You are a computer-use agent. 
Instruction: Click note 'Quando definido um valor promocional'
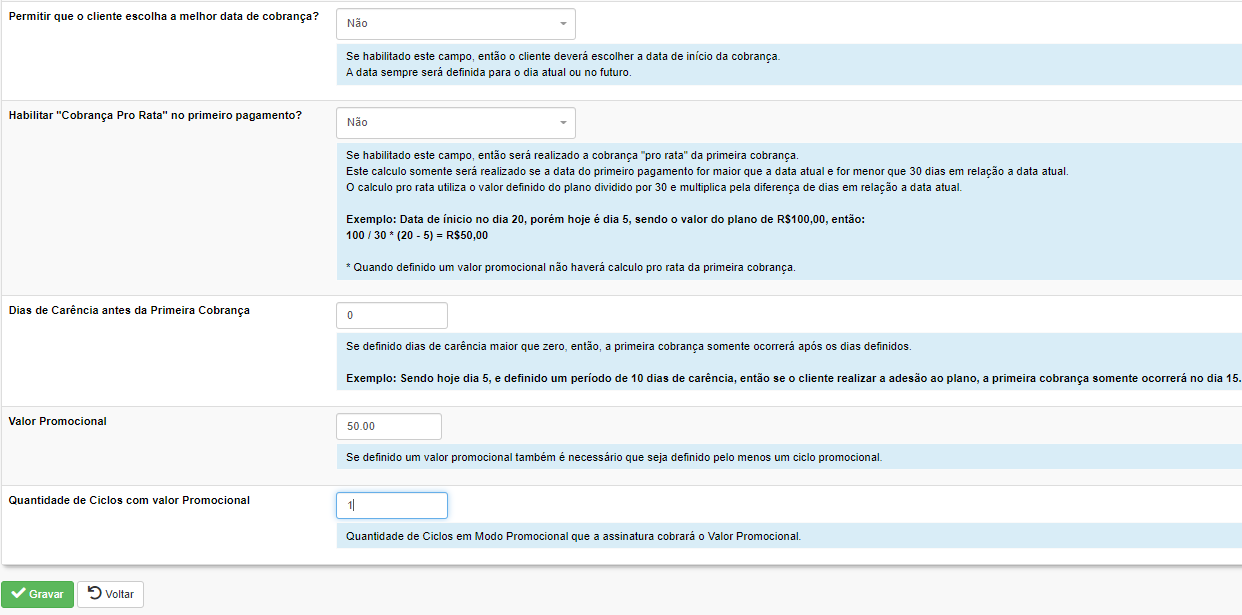[571, 267]
